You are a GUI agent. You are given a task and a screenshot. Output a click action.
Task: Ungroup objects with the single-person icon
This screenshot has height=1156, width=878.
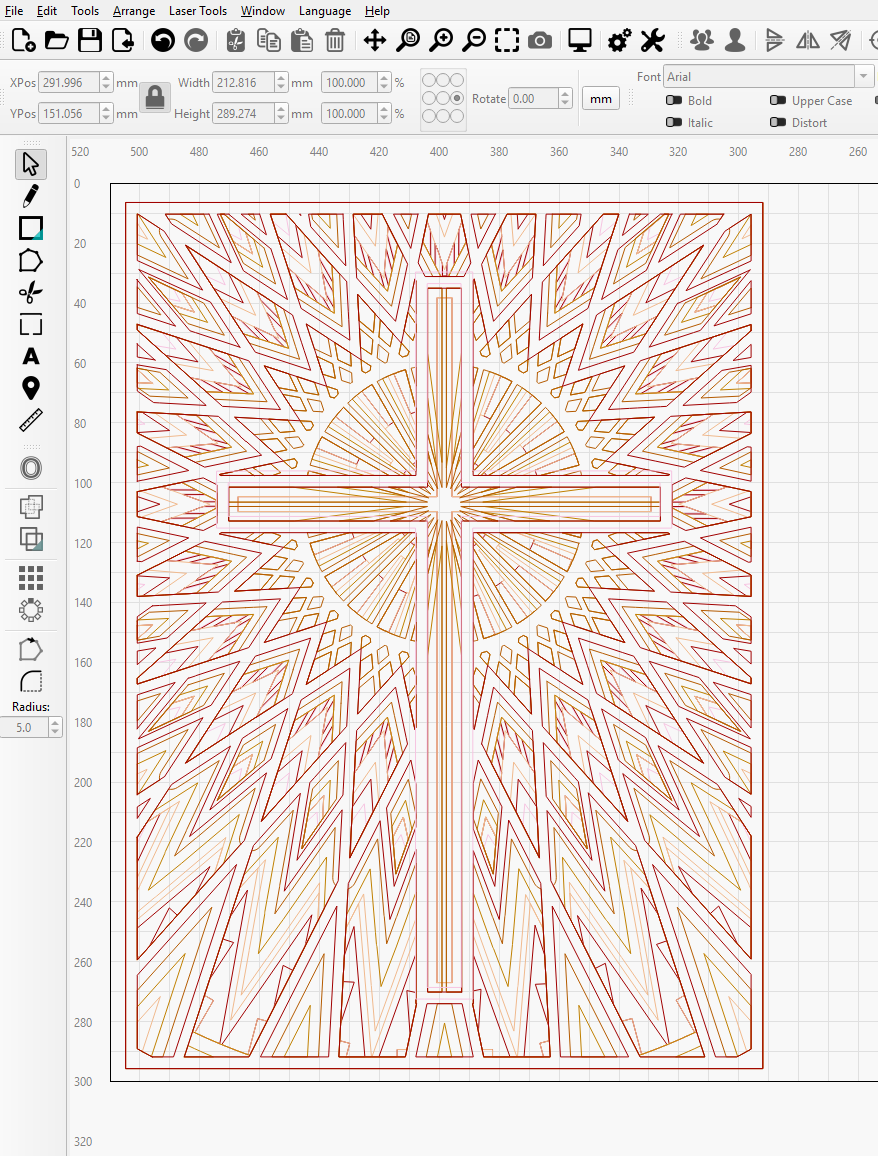[x=735, y=40]
